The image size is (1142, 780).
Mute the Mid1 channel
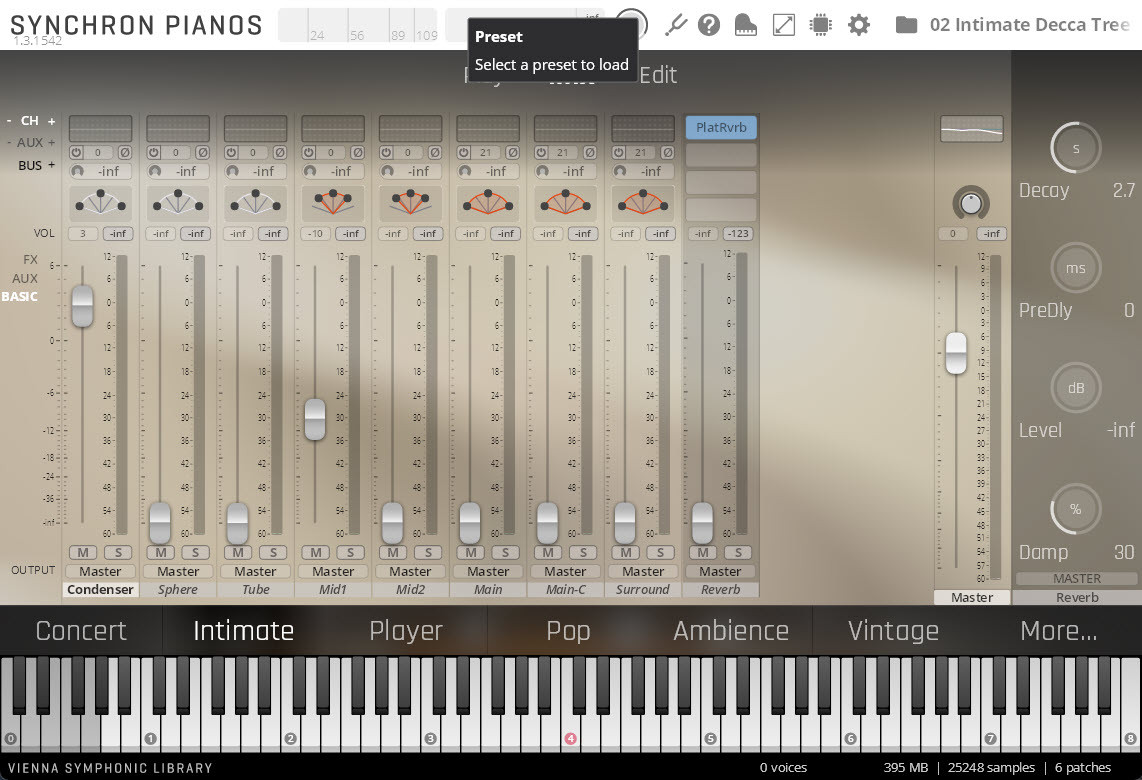(315, 553)
